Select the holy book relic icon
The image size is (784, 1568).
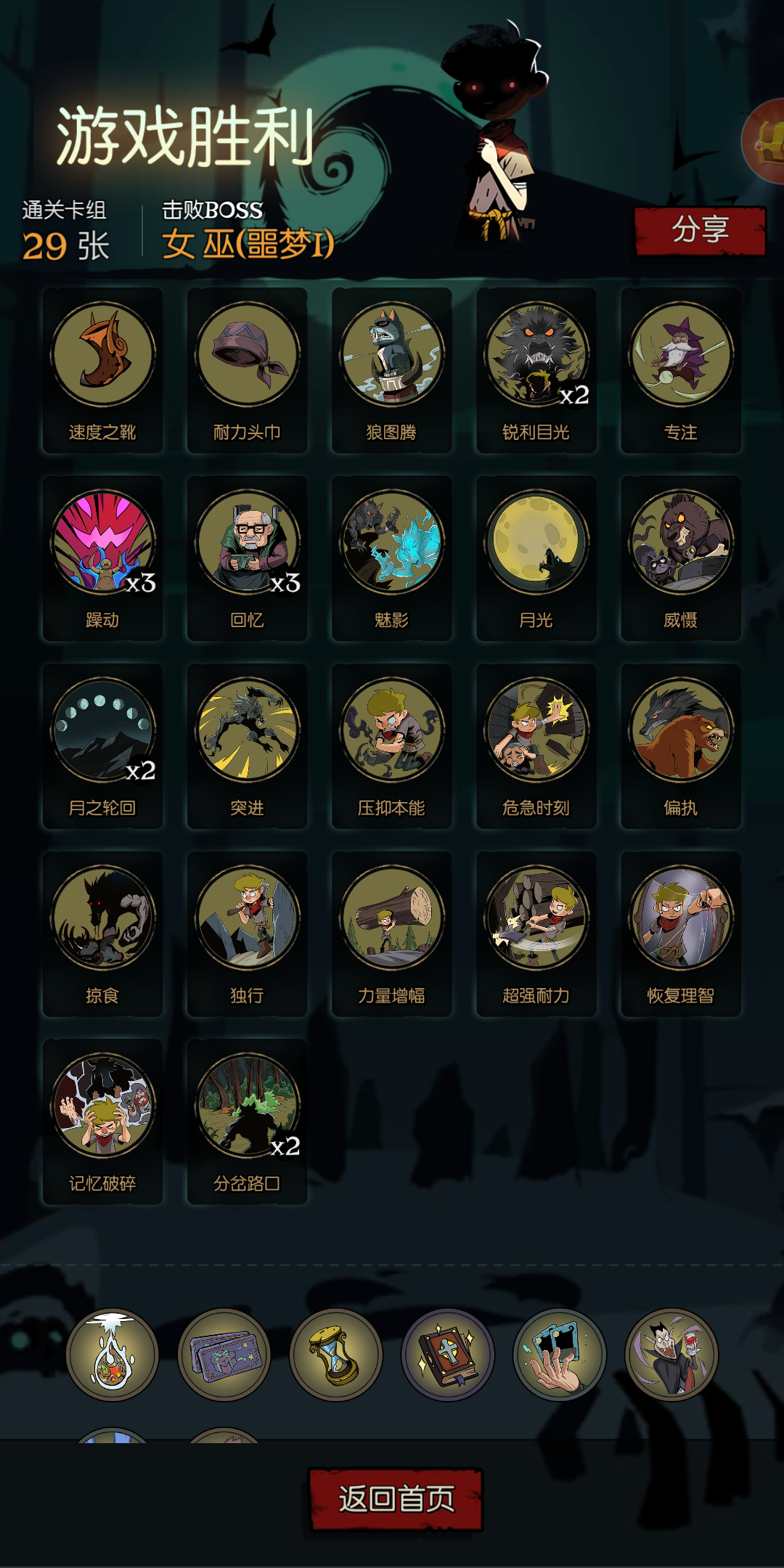click(x=448, y=1355)
